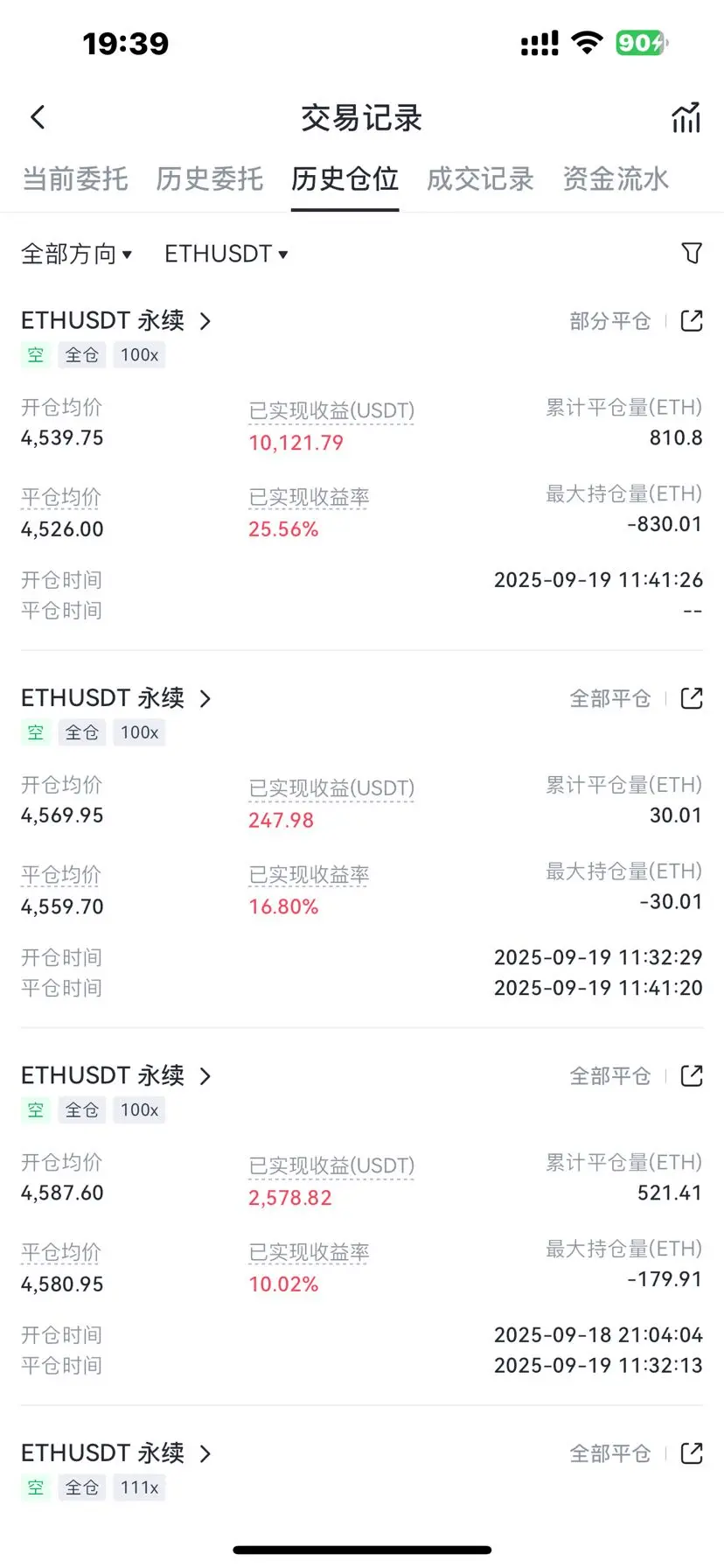724x1568 pixels.
Task: Open the 全部方向 direction dropdown
Action: tap(76, 254)
